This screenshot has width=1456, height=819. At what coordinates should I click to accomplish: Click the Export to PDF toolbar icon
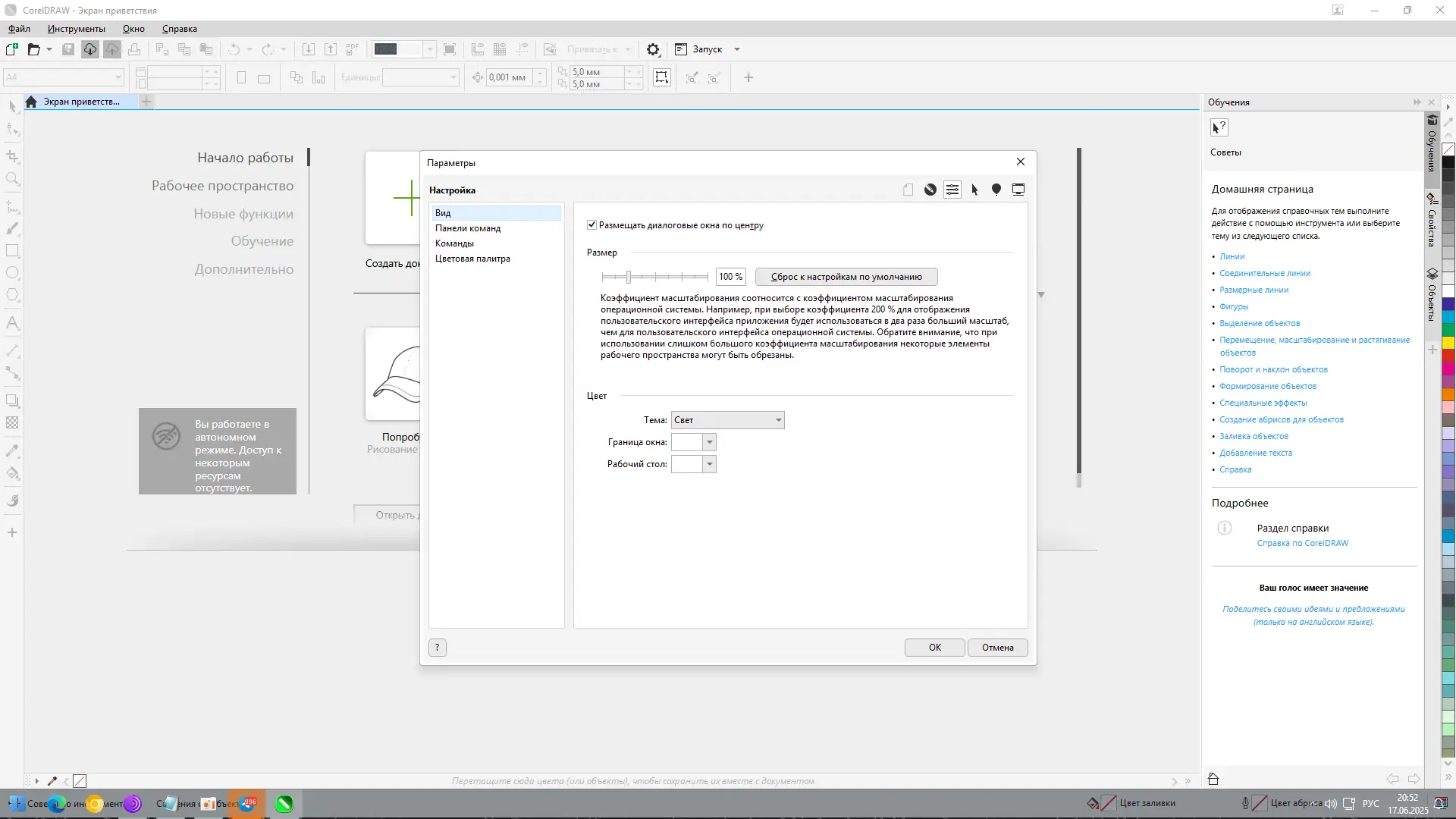tap(352, 49)
